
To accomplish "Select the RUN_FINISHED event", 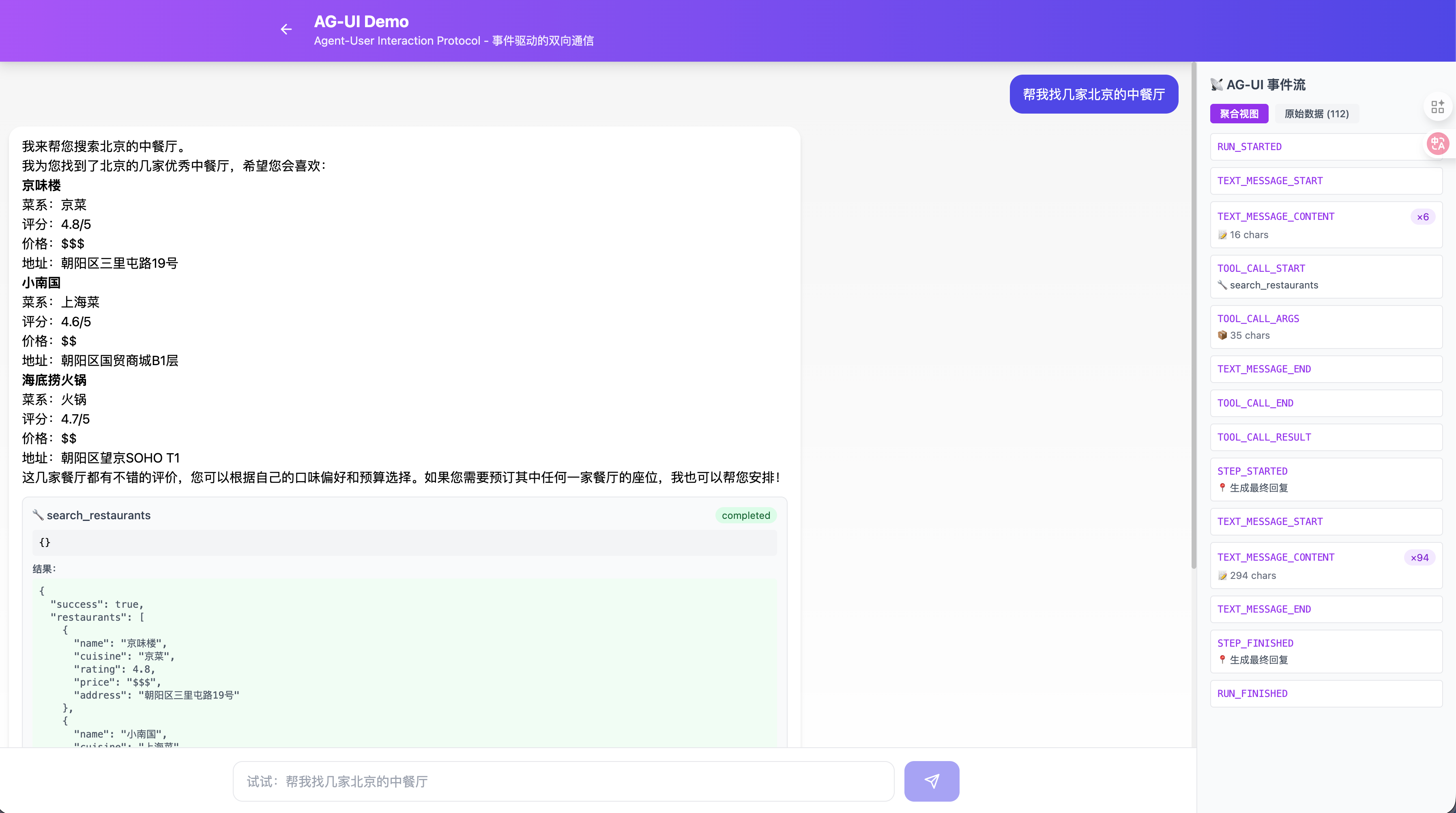I will (x=1326, y=694).
